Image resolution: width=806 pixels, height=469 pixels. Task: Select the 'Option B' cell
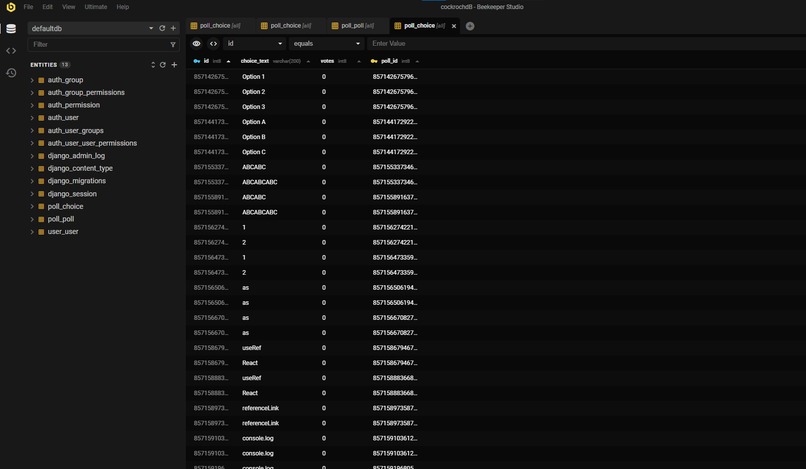pos(253,137)
